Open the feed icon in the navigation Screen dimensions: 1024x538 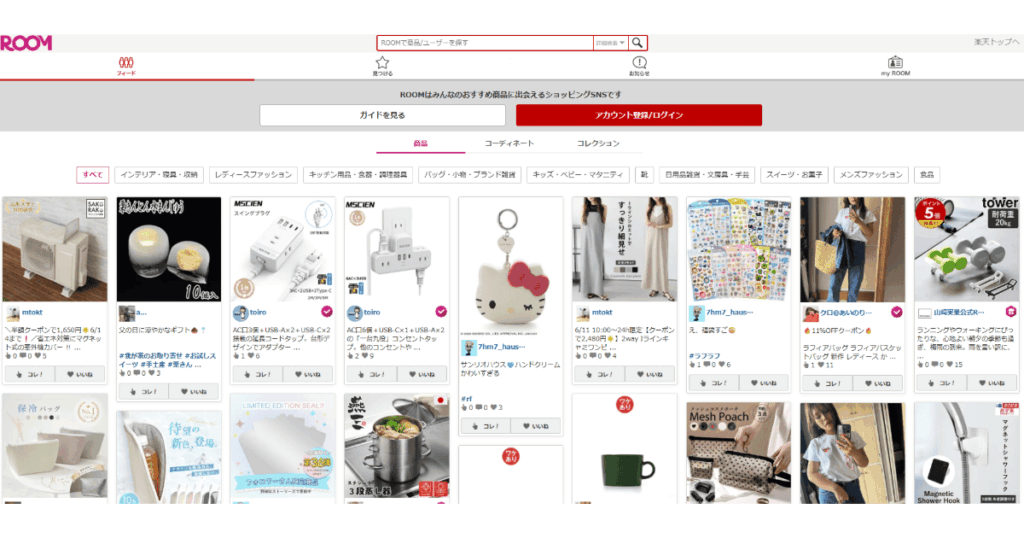click(126, 66)
